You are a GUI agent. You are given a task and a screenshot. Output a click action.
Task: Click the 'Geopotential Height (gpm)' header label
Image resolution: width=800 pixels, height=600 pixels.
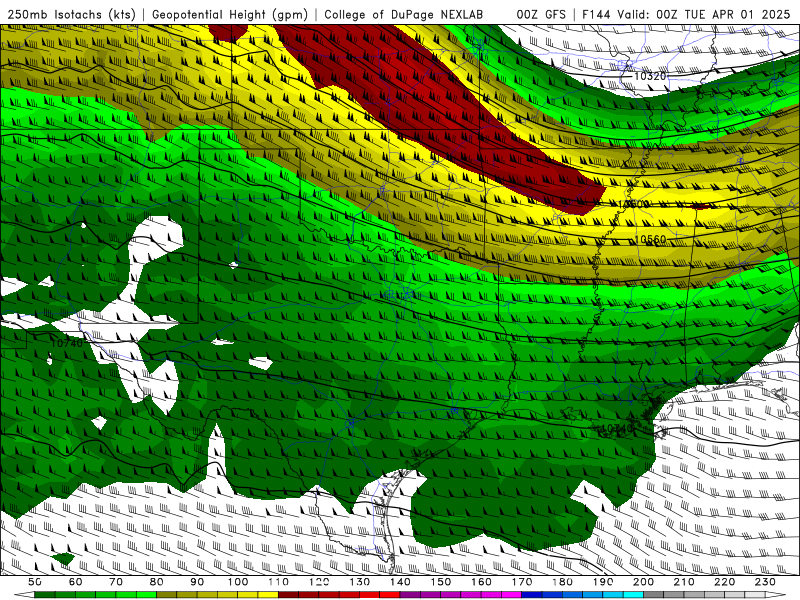(230, 15)
